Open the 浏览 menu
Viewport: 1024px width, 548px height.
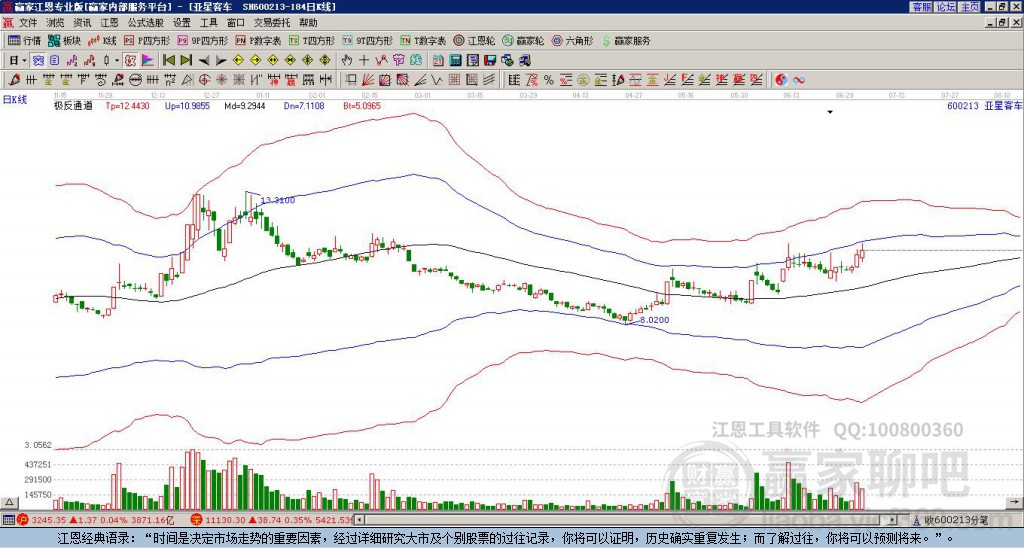click(x=56, y=23)
